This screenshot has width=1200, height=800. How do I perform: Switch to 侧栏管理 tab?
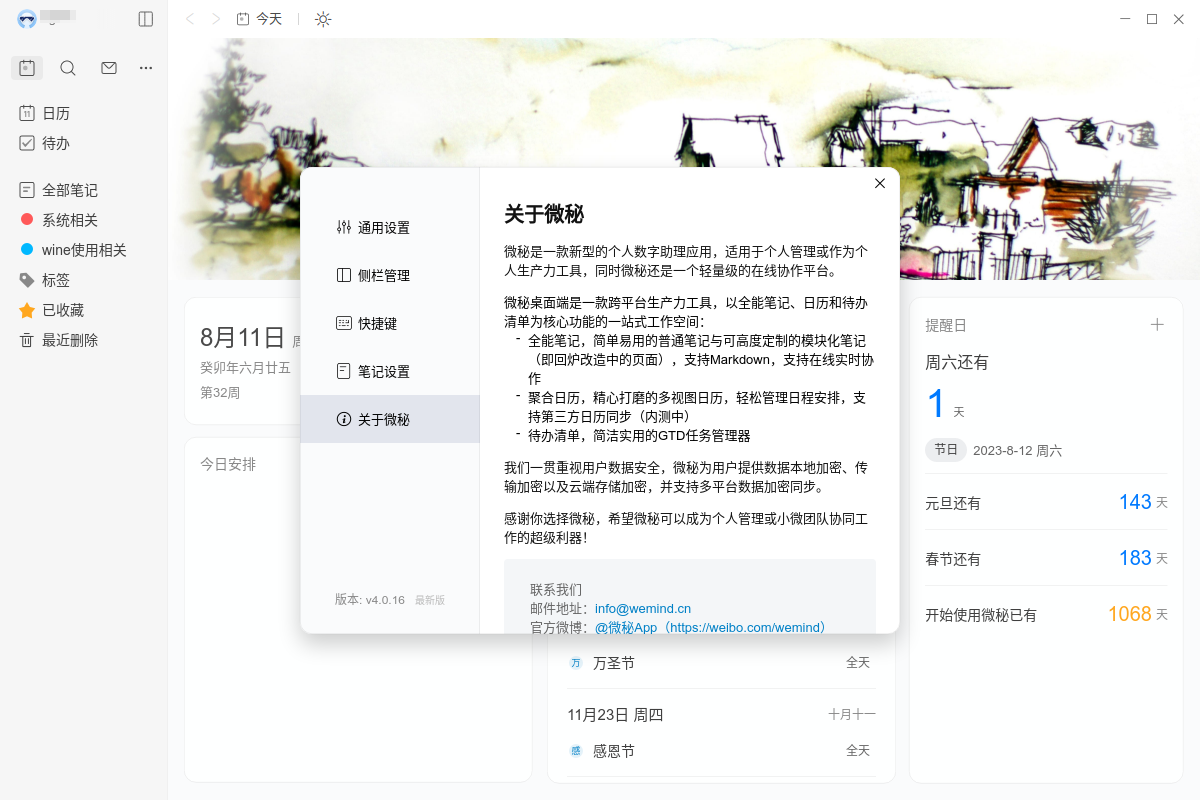(383, 276)
